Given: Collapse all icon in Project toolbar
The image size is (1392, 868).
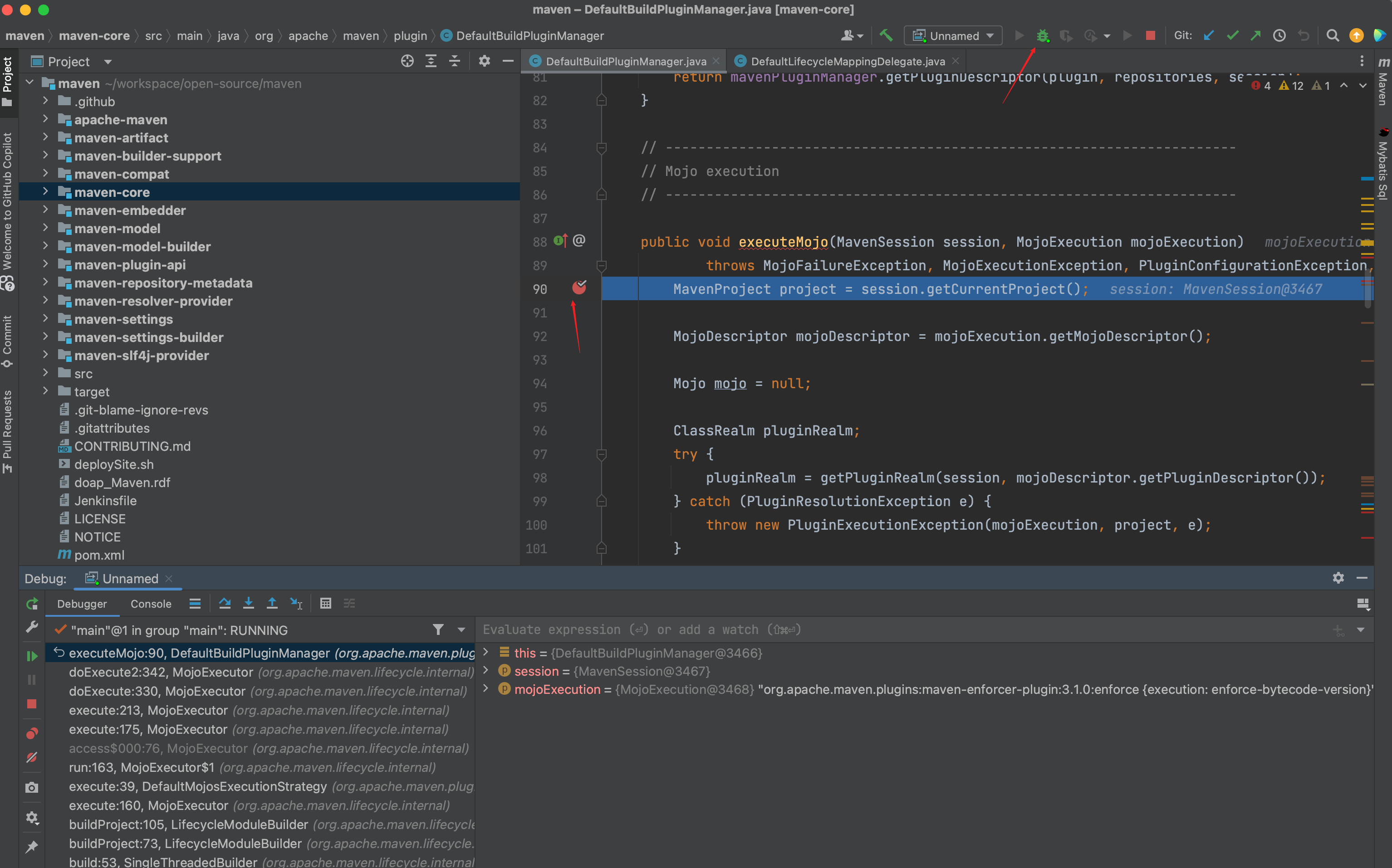Looking at the screenshot, I should [454, 61].
